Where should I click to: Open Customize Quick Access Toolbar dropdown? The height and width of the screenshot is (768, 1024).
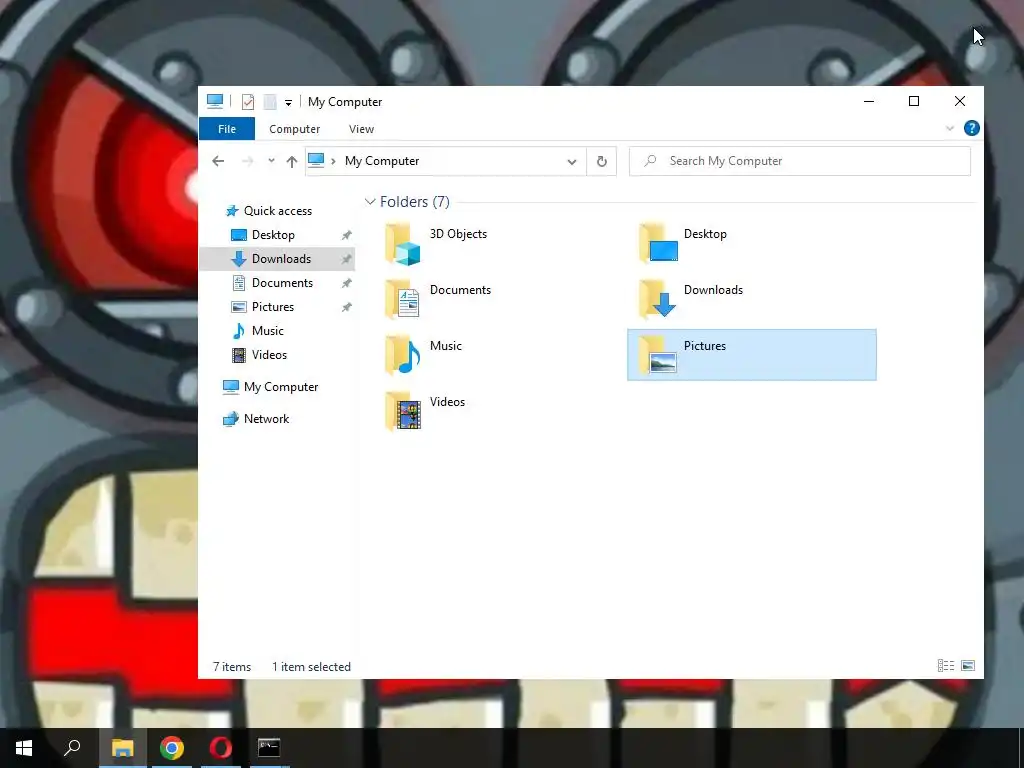288,103
